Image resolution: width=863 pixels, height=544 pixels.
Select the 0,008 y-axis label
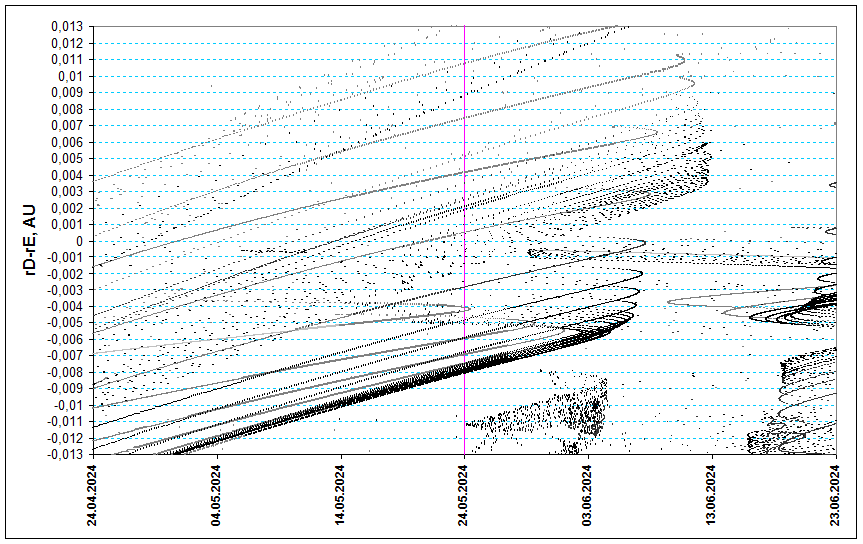[68, 109]
